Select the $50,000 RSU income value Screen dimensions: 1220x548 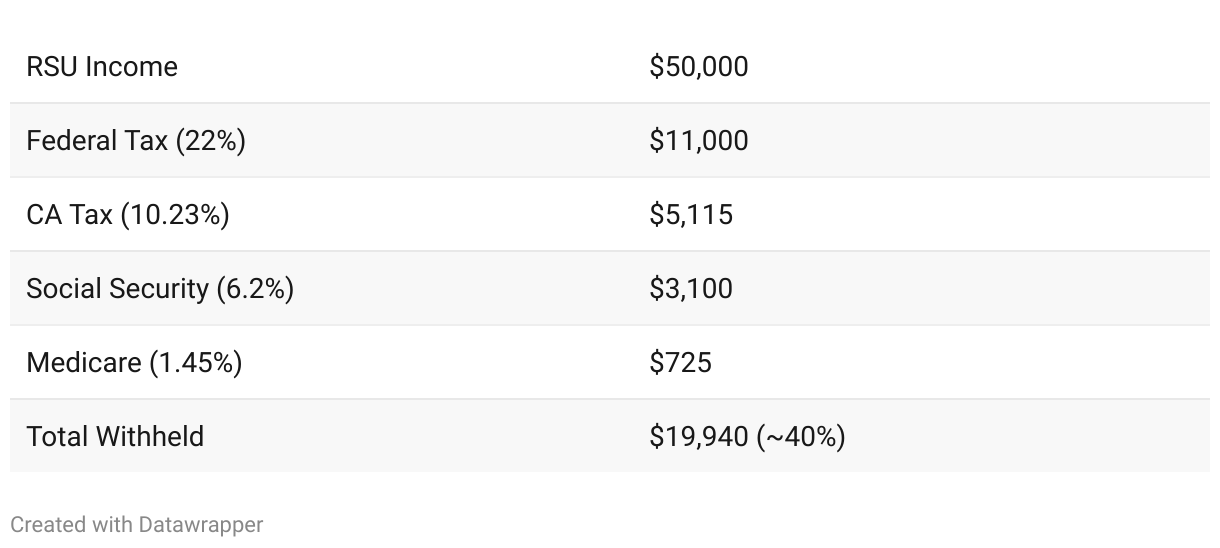point(698,67)
